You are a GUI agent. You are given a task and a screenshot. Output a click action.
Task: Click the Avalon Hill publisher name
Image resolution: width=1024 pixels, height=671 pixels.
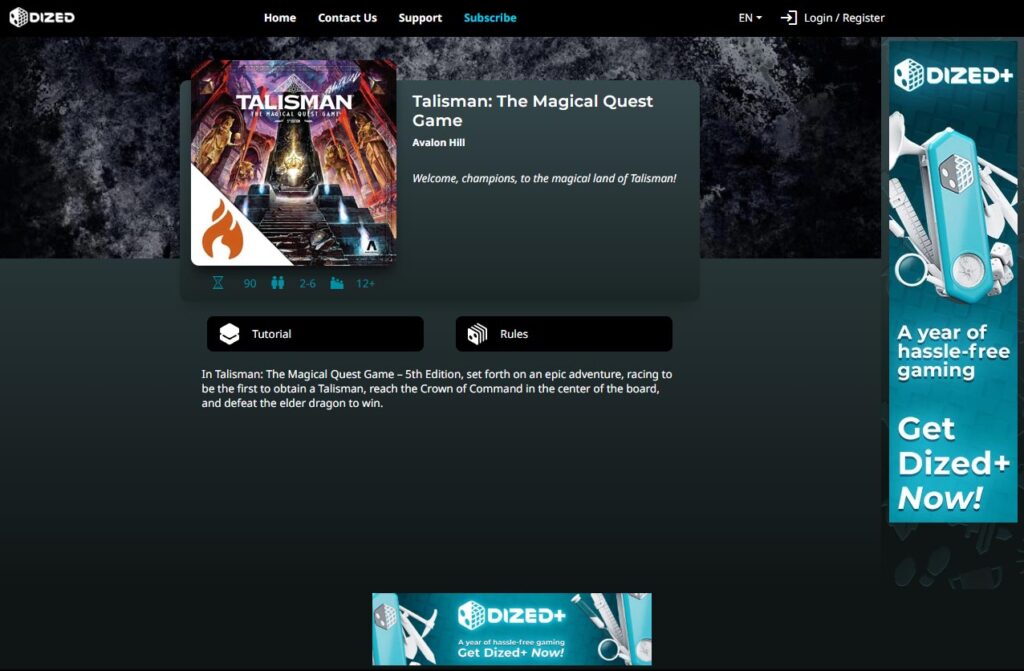pos(438,142)
